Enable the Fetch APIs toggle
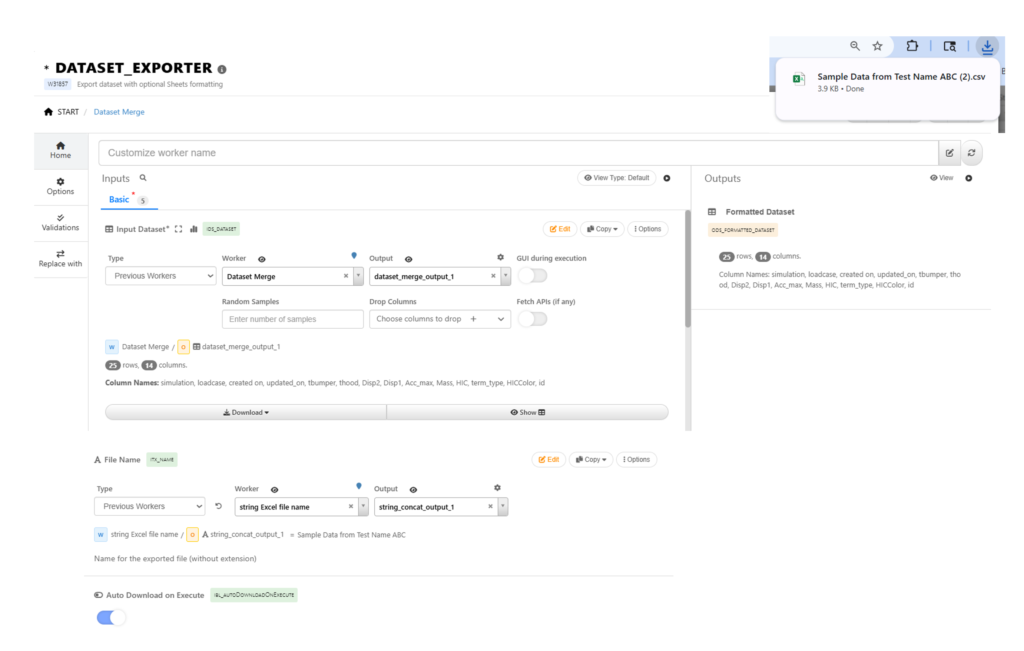The image size is (1024, 651). (x=531, y=319)
